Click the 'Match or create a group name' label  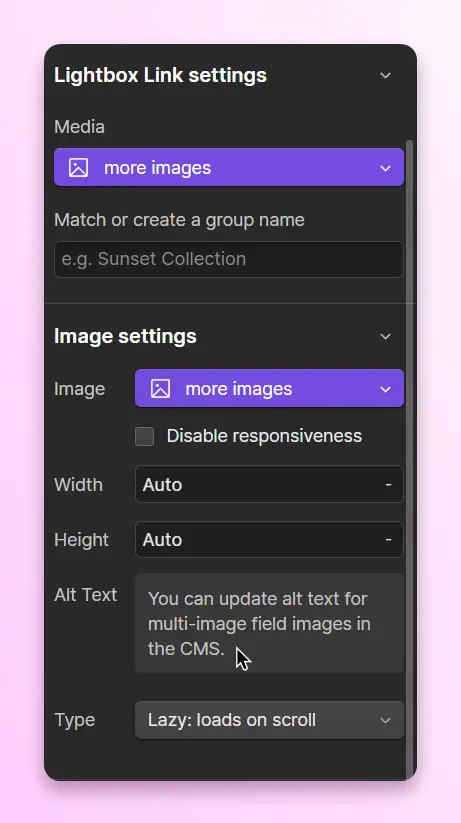point(179,220)
